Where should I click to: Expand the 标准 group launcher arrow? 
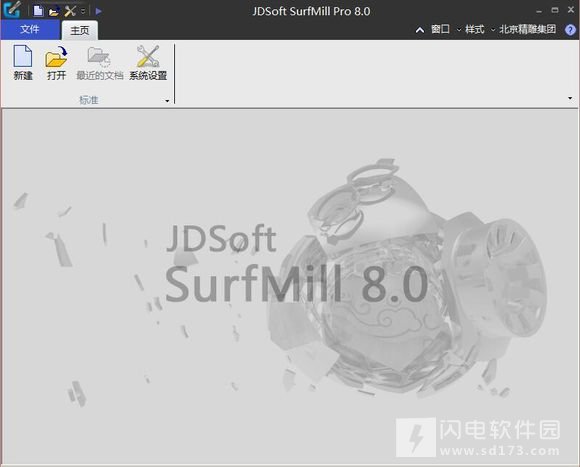pos(167,101)
